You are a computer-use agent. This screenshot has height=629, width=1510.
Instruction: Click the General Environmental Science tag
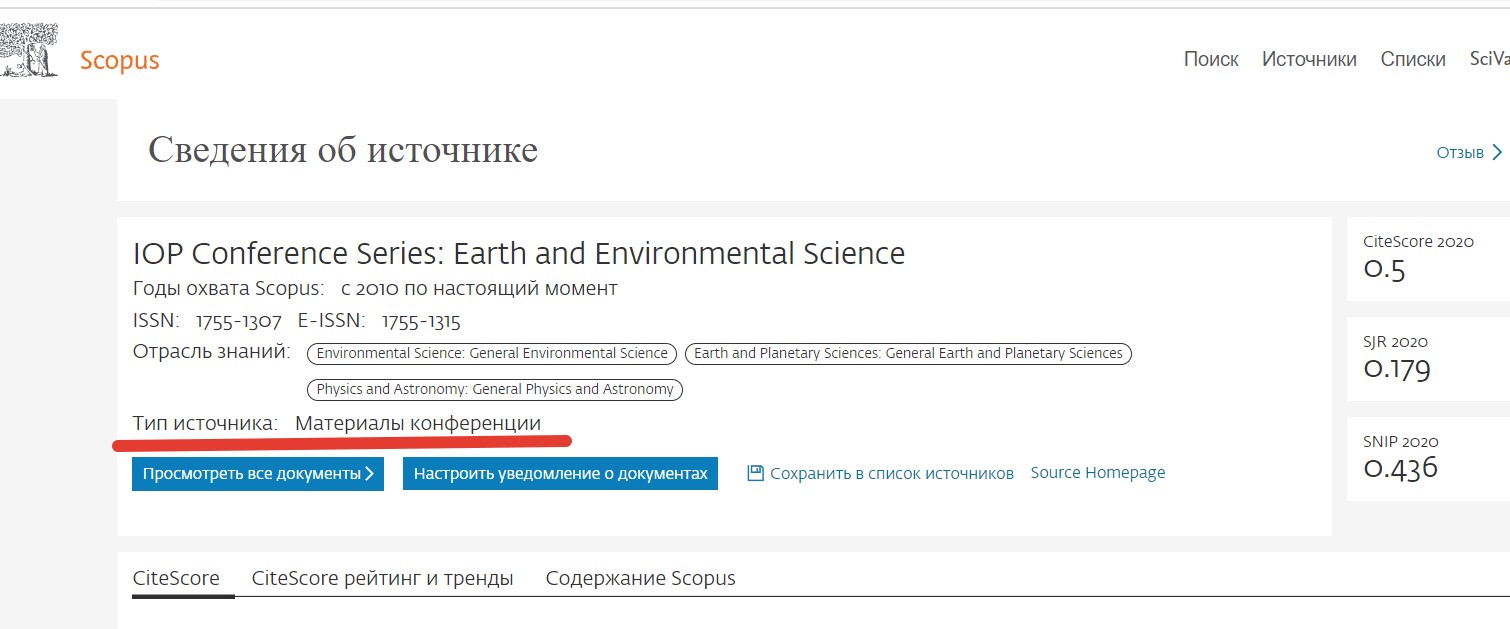492,353
